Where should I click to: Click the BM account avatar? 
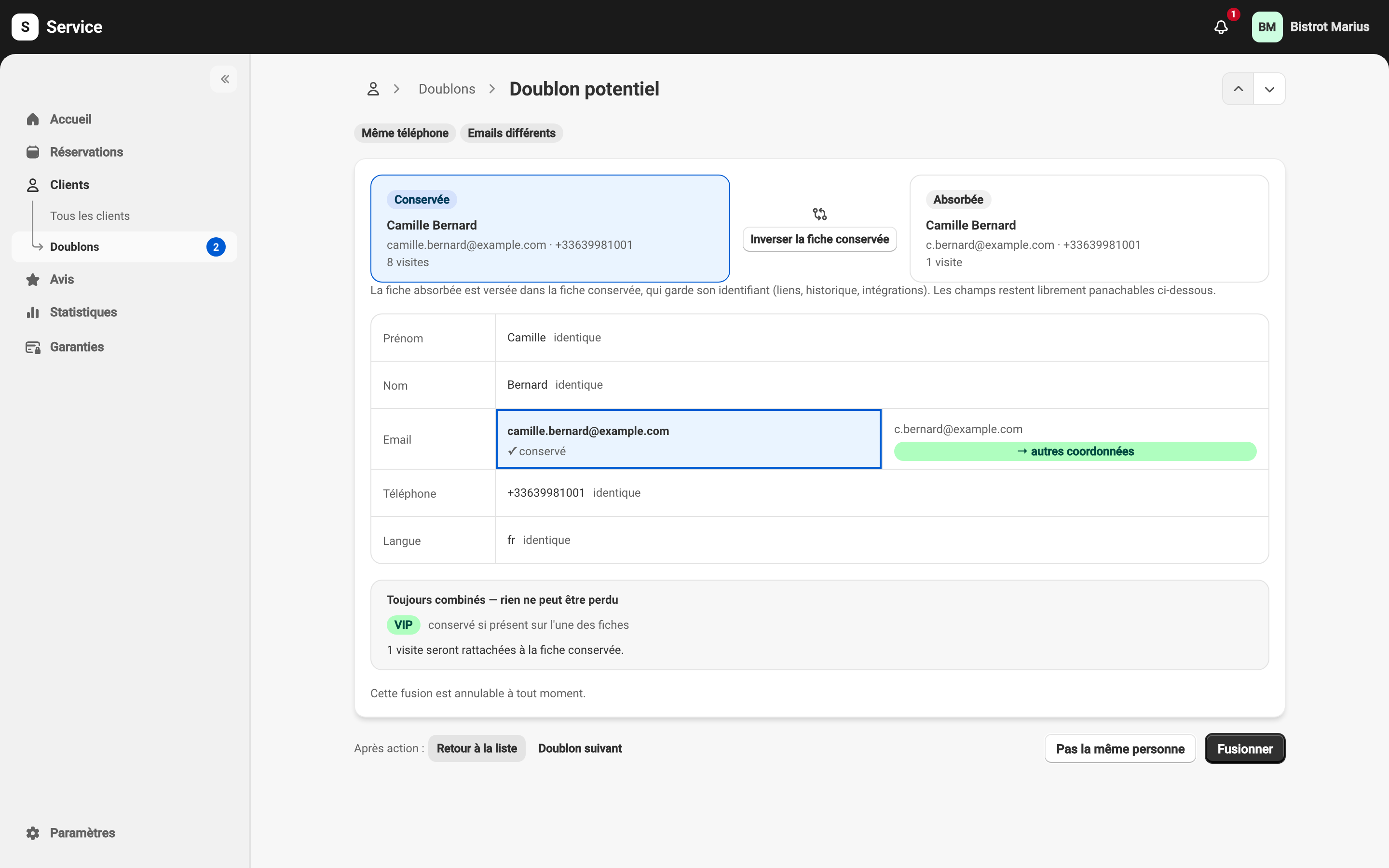(1267, 27)
